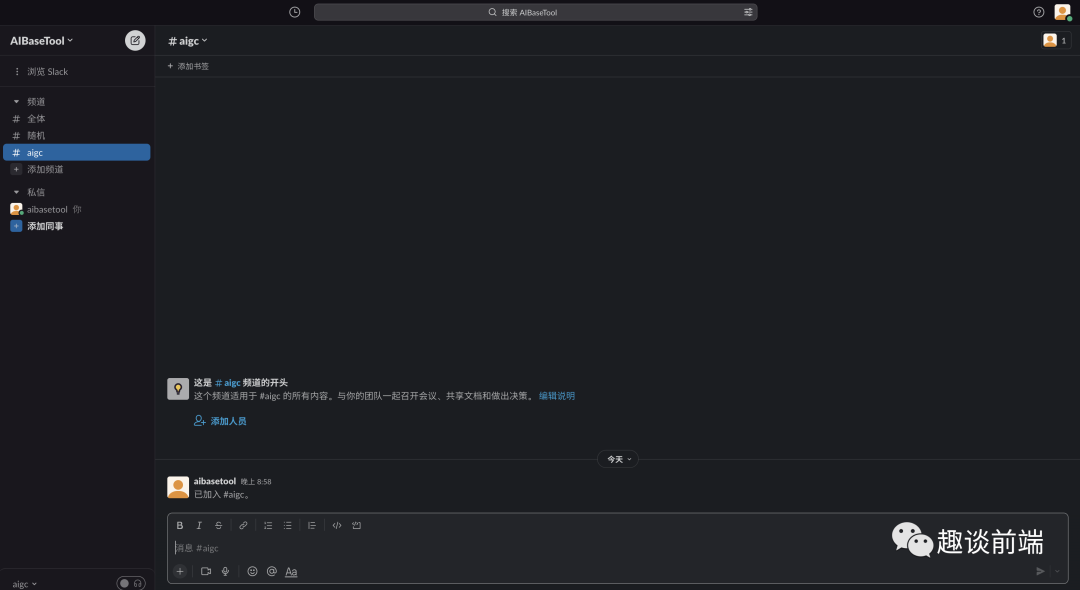Click the video clip icon in composer

pos(205,571)
